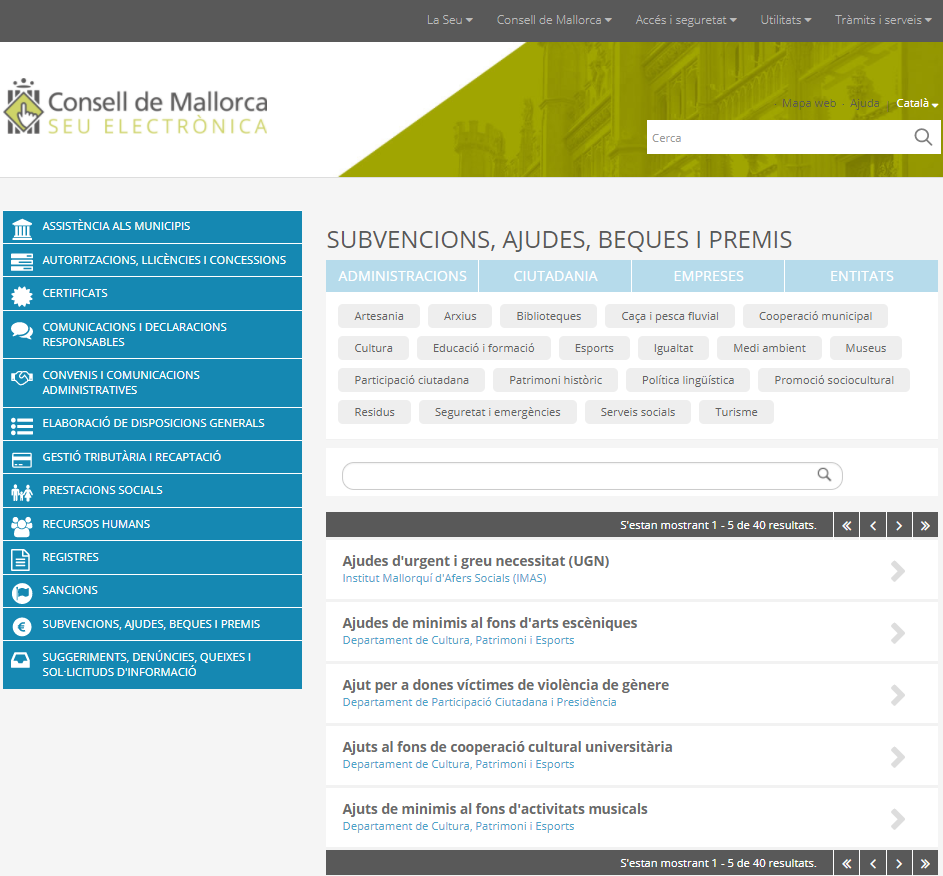Open the La Seu dropdown menu
943x876 pixels.
tap(449, 20)
